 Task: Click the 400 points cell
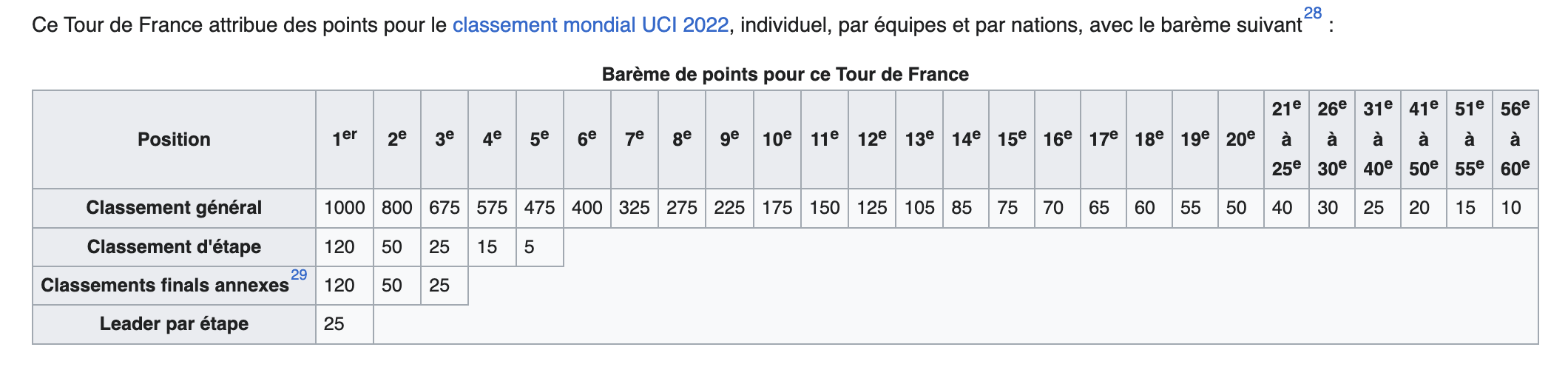click(x=587, y=208)
